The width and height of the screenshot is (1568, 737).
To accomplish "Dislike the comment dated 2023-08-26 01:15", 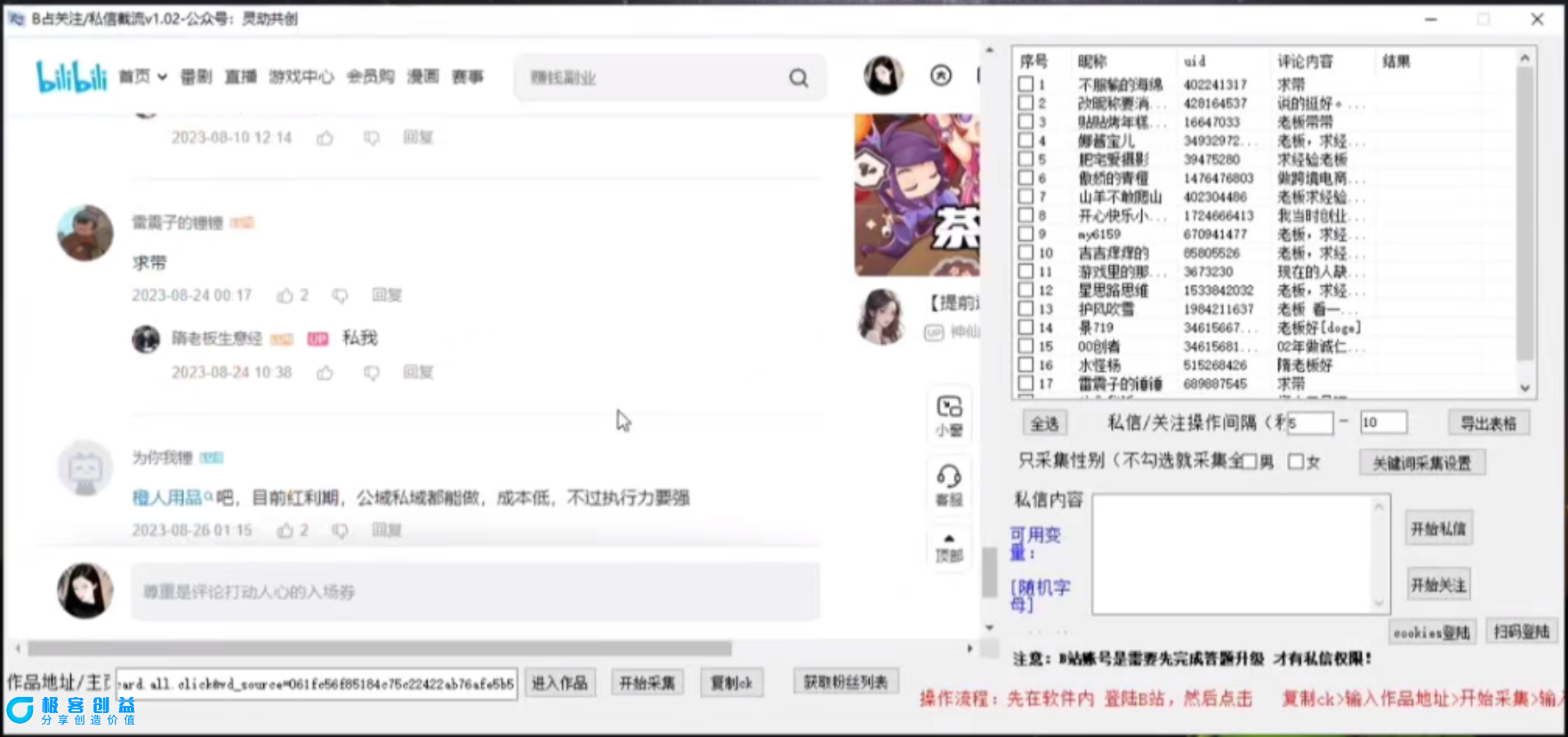I will (x=340, y=531).
